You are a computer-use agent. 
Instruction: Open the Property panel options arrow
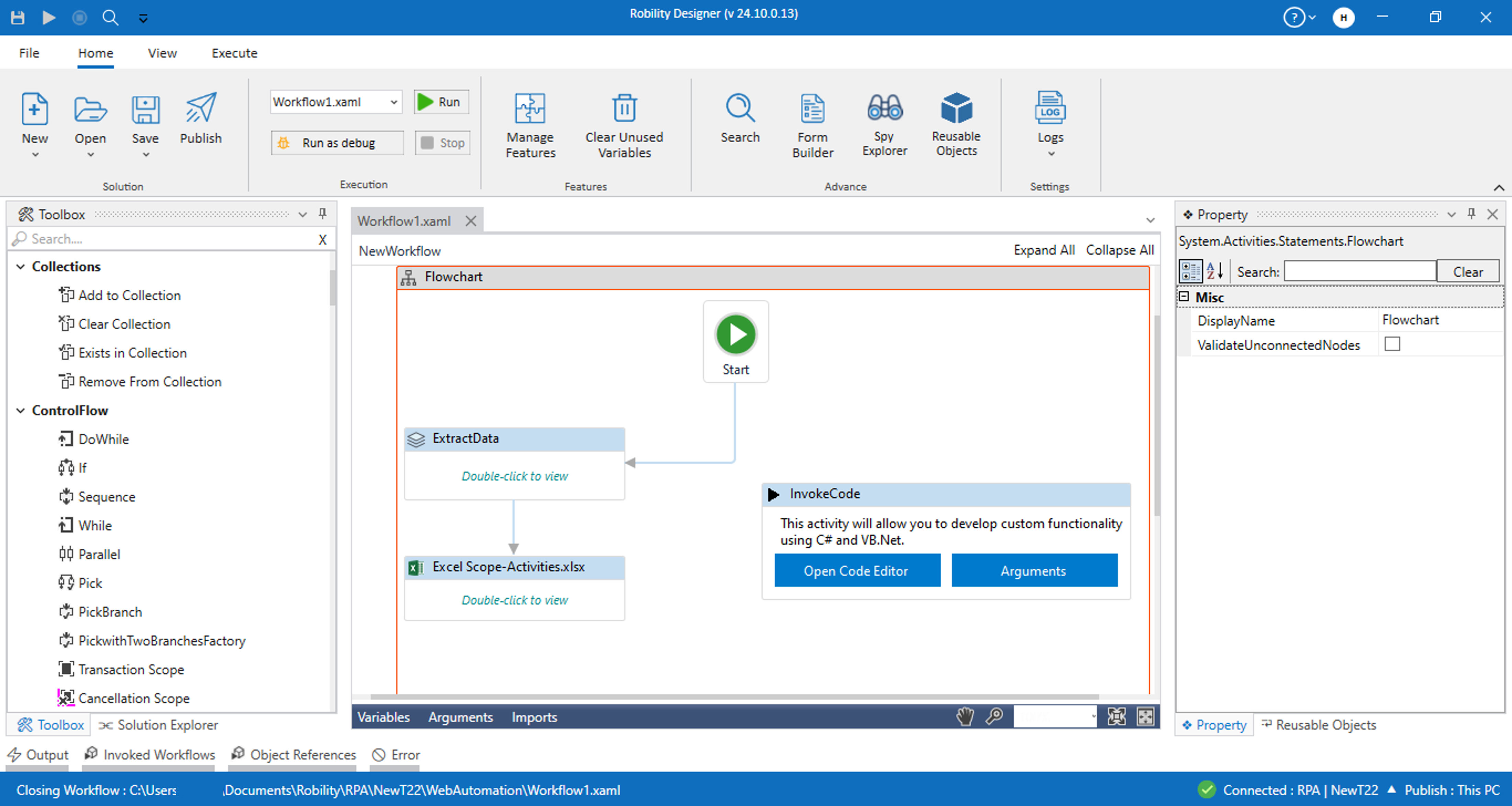[x=1452, y=215]
